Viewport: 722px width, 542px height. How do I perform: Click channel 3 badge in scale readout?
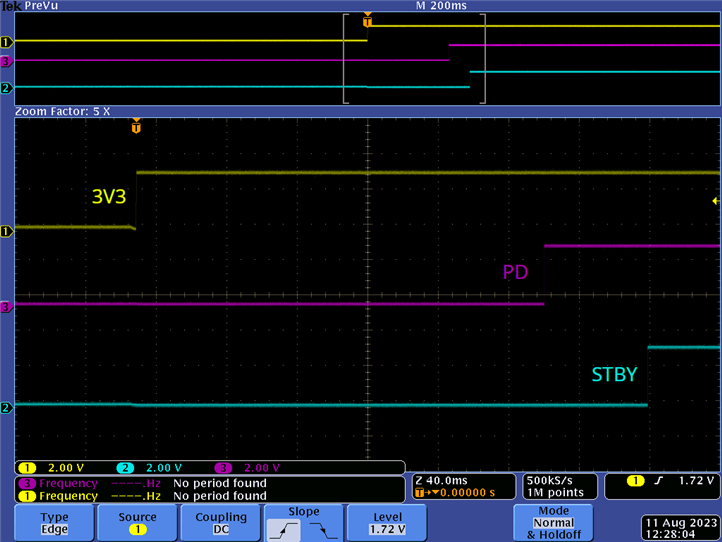pos(223,468)
